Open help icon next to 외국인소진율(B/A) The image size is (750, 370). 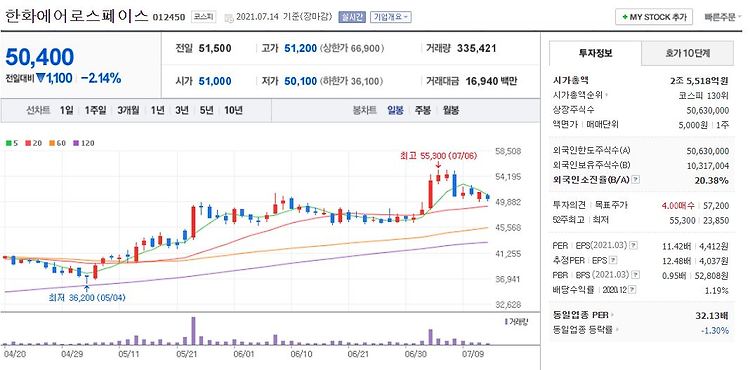pos(636,180)
